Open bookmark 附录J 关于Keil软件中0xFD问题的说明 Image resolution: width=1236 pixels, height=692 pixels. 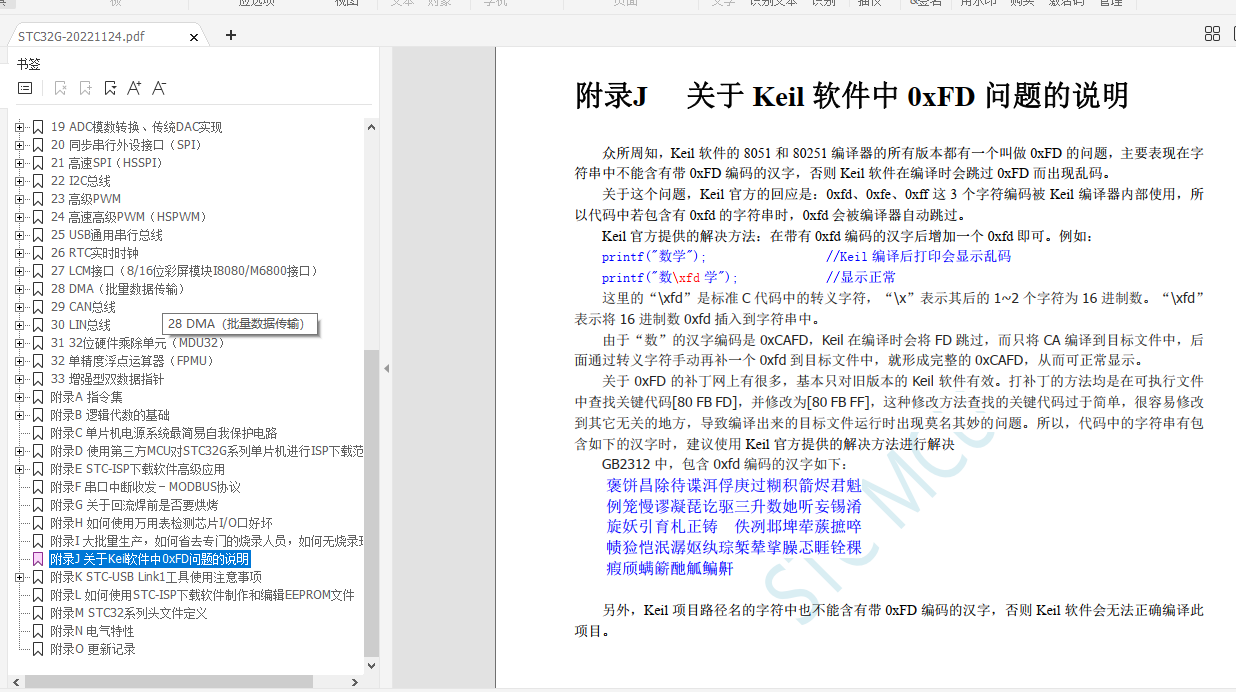coord(150,559)
